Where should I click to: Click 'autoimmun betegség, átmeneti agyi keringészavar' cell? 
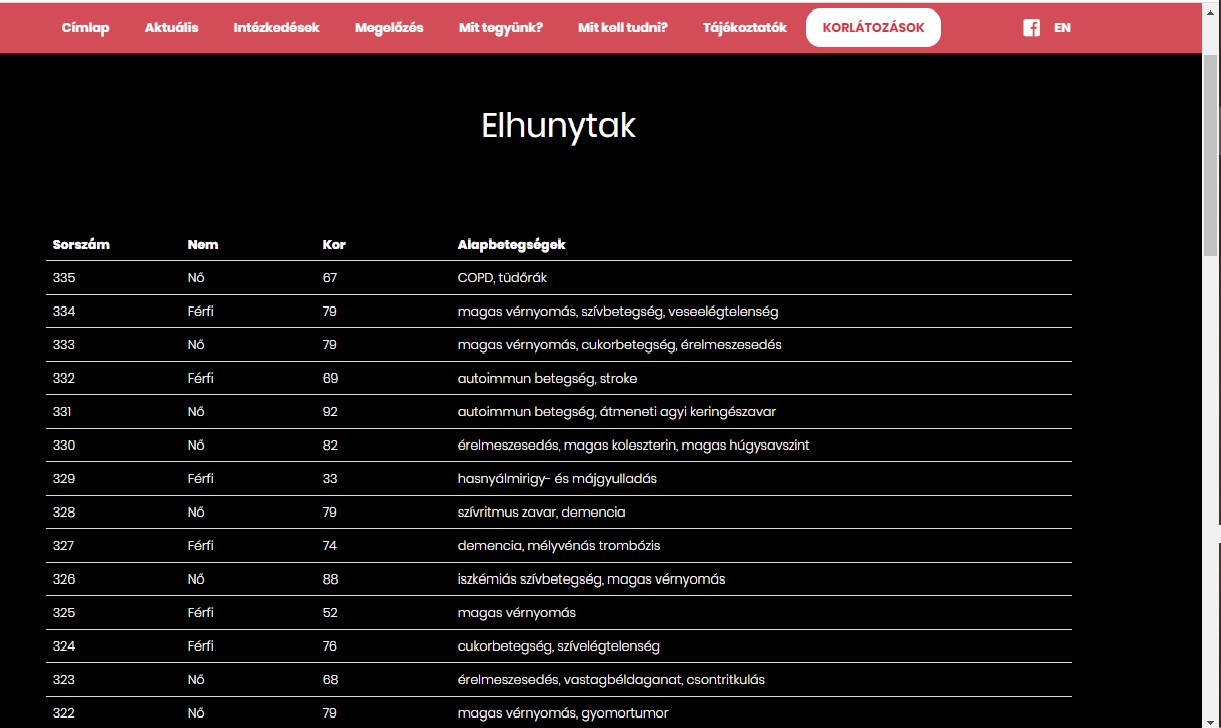click(616, 412)
